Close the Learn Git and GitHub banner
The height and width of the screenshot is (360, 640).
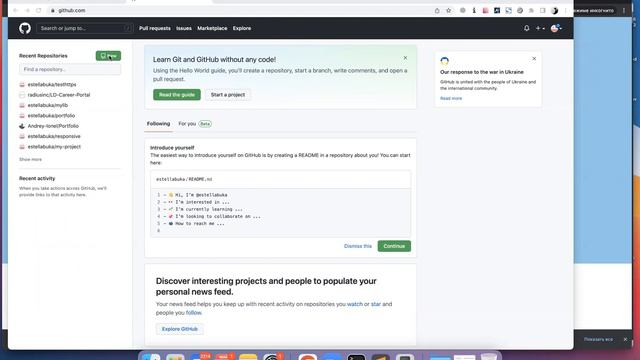[405, 58]
